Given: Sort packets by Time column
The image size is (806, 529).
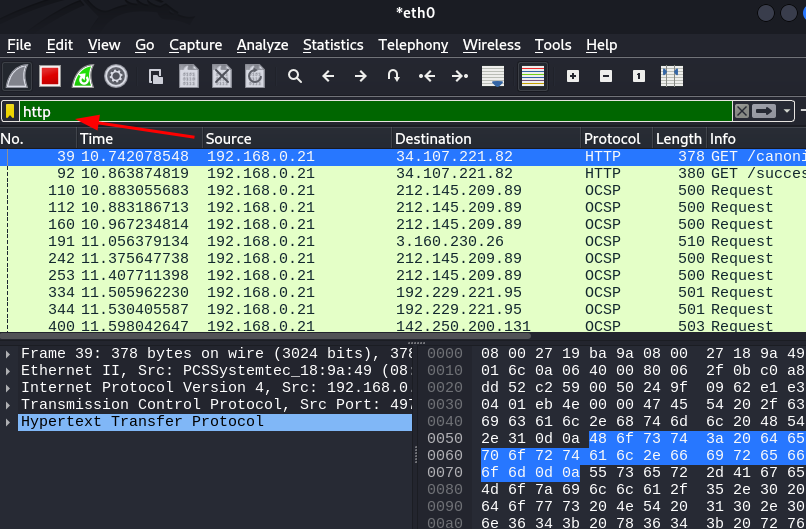Looking at the screenshot, I should click(139, 139).
